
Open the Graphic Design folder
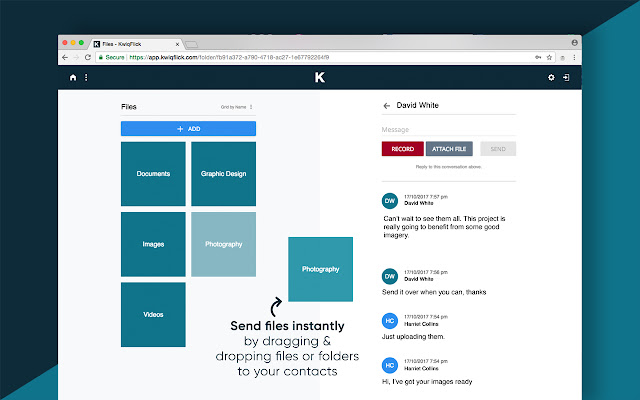click(223, 174)
